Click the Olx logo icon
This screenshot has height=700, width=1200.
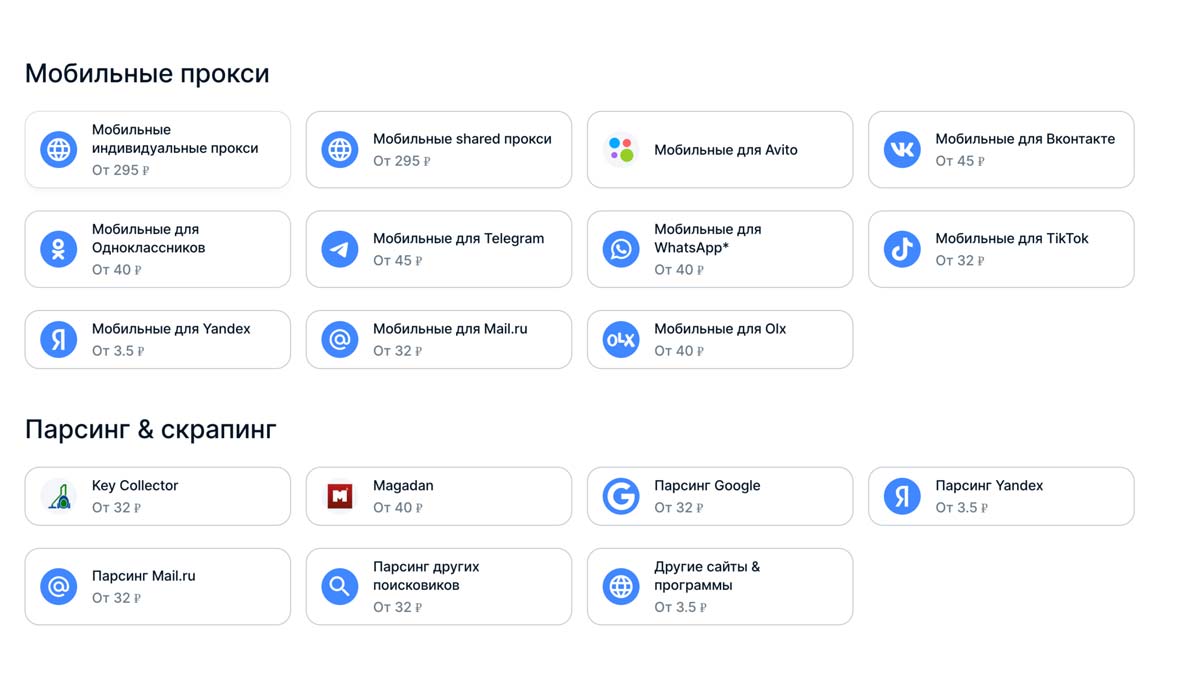[x=621, y=340]
